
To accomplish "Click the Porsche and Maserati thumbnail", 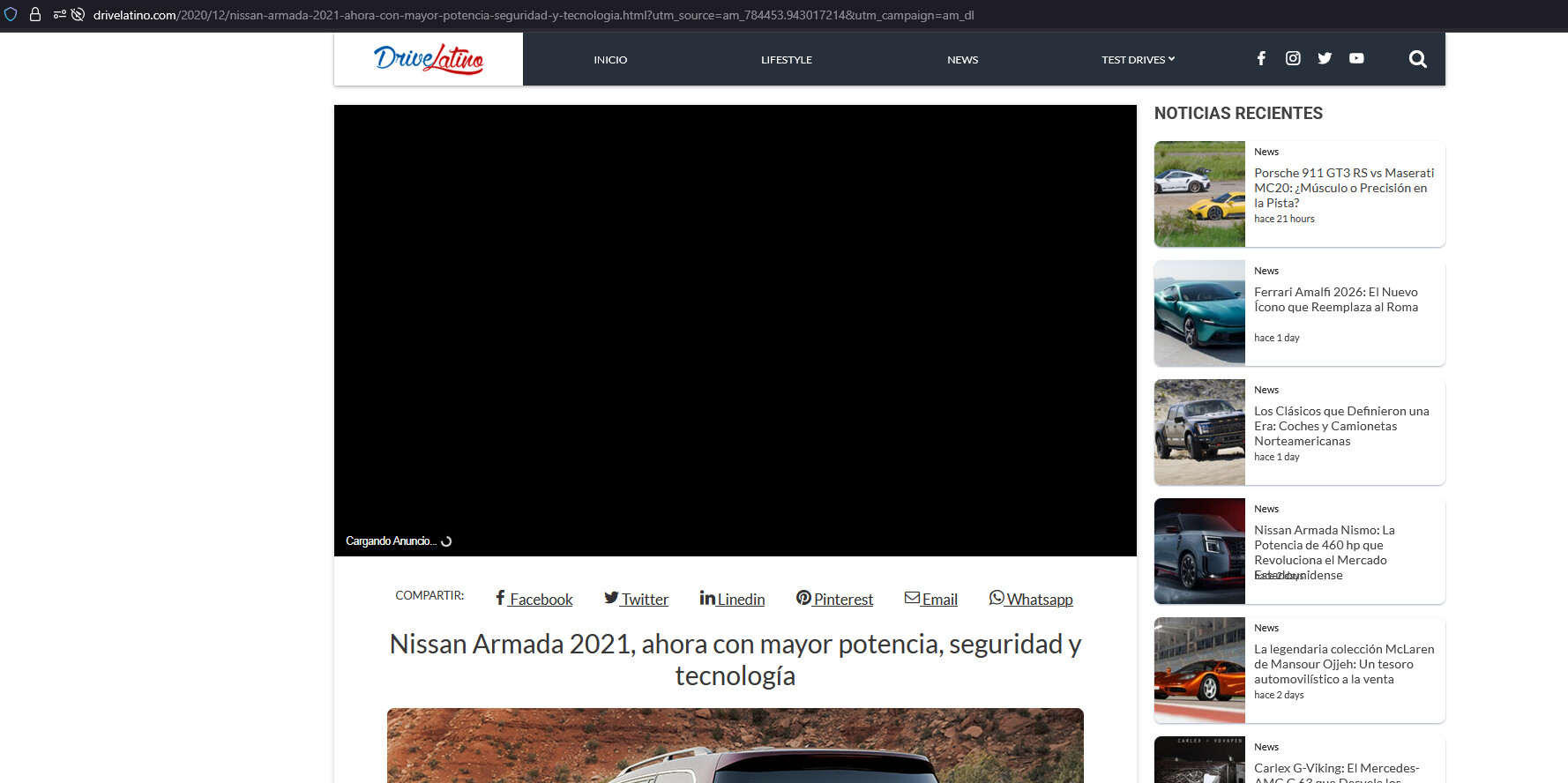I will [1199, 194].
